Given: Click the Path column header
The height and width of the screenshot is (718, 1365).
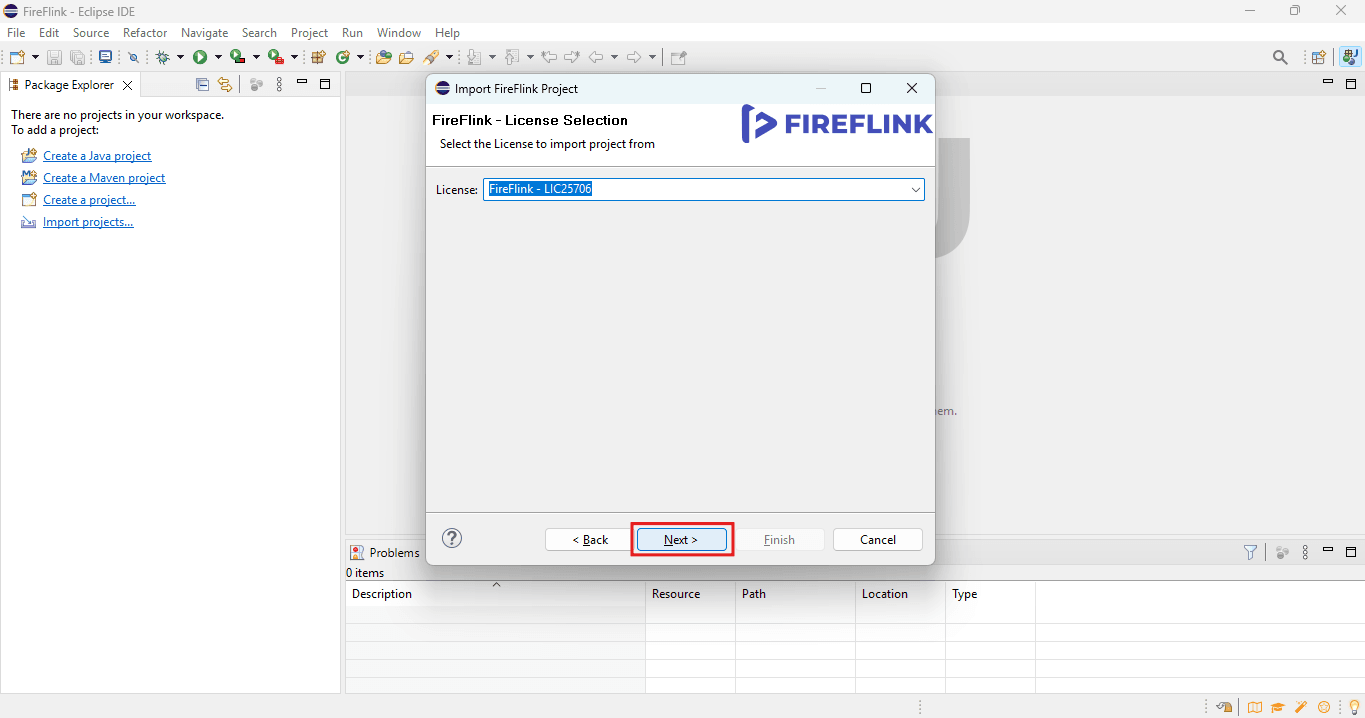Looking at the screenshot, I should (x=796, y=594).
